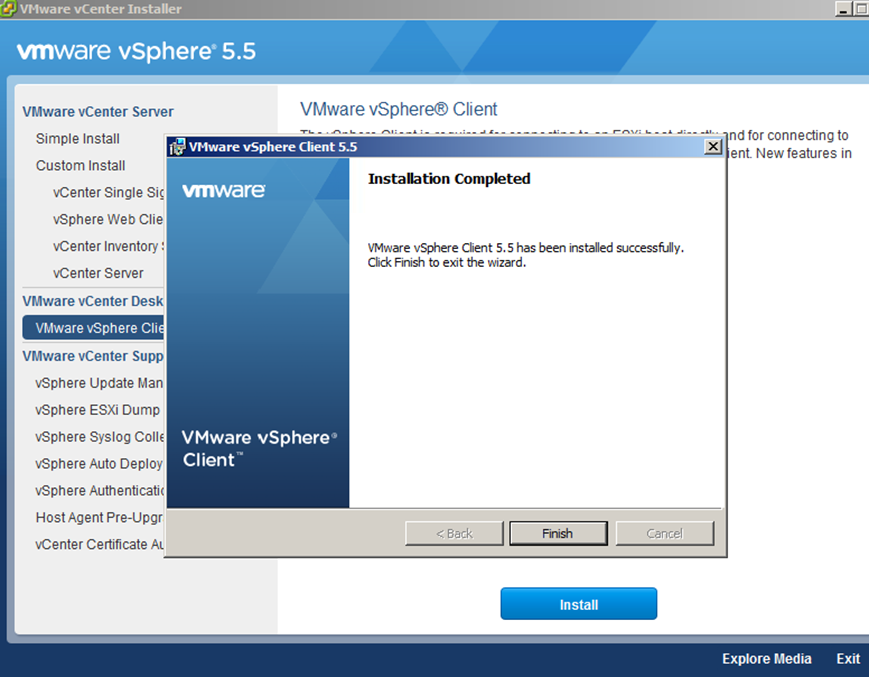869x677 pixels.
Task: Choose vSphere Web Client entry
Action: click(x=108, y=219)
